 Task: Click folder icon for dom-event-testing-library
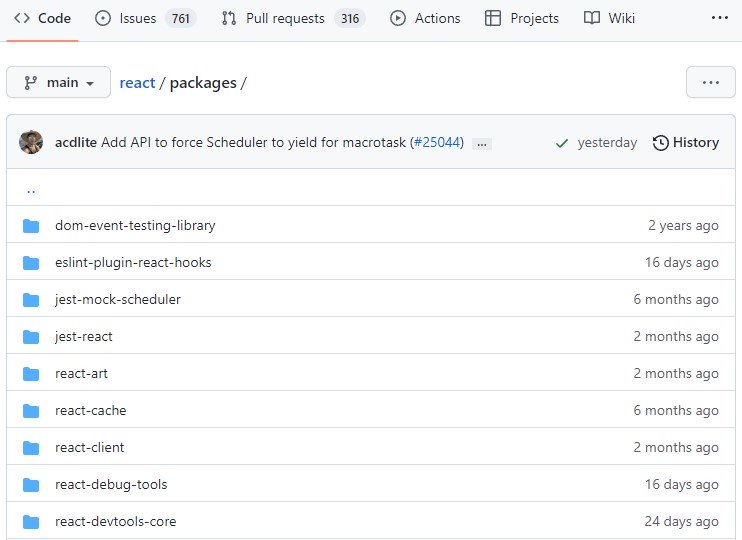click(31, 226)
